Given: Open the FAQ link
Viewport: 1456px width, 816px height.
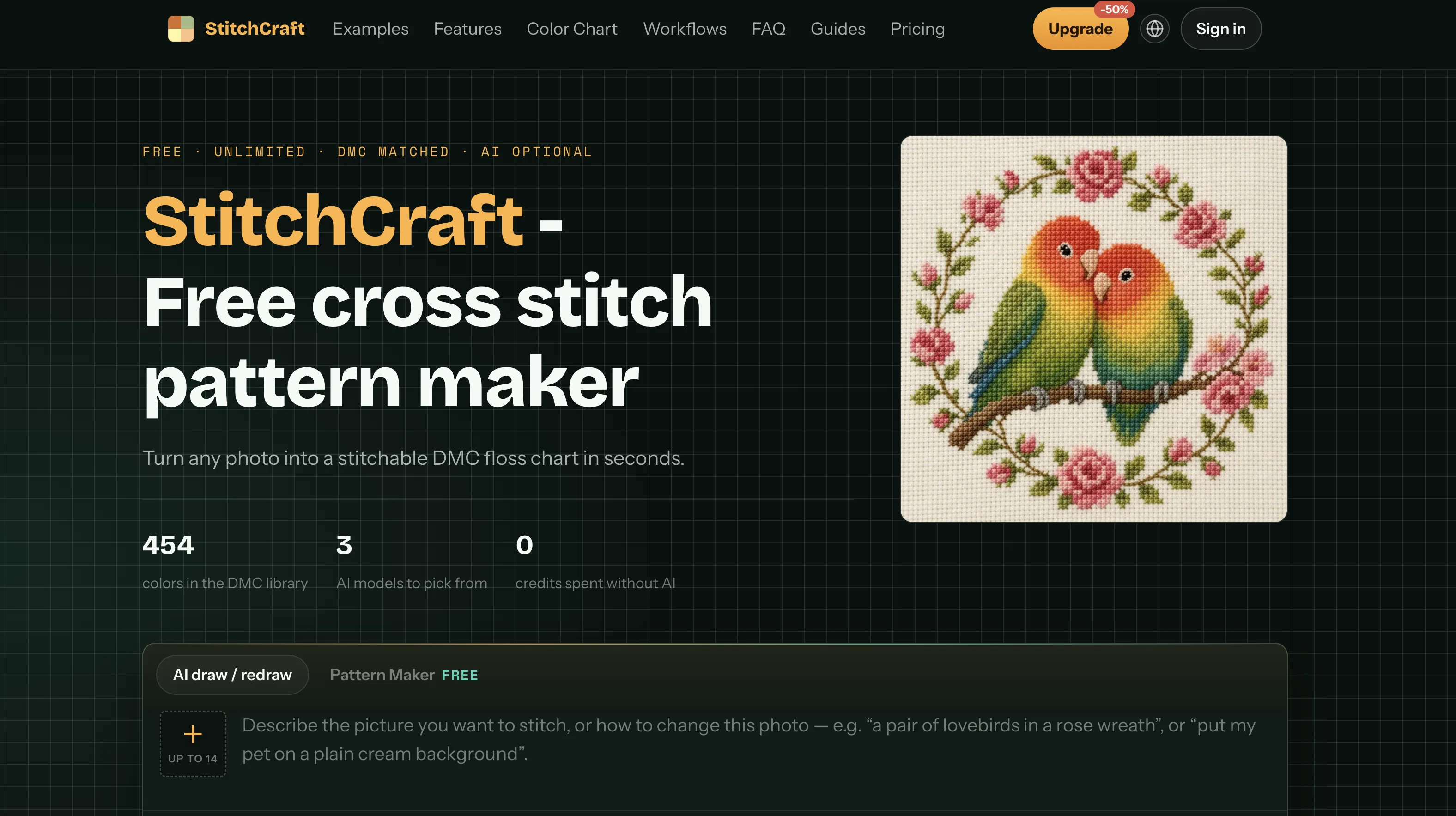Looking at the screenshot, I should [x=768, y=29].
